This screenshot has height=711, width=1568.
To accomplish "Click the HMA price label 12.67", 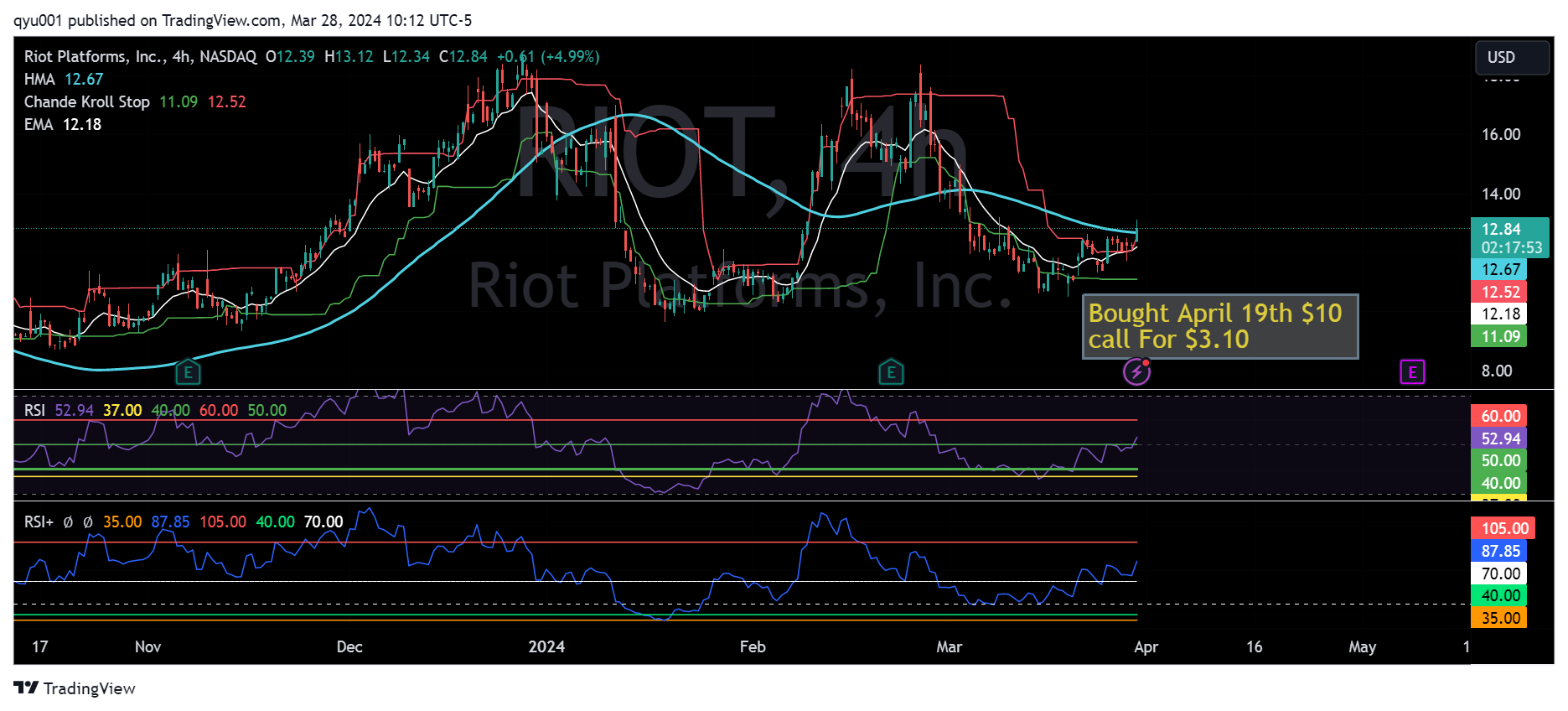I will (1499, 269).
